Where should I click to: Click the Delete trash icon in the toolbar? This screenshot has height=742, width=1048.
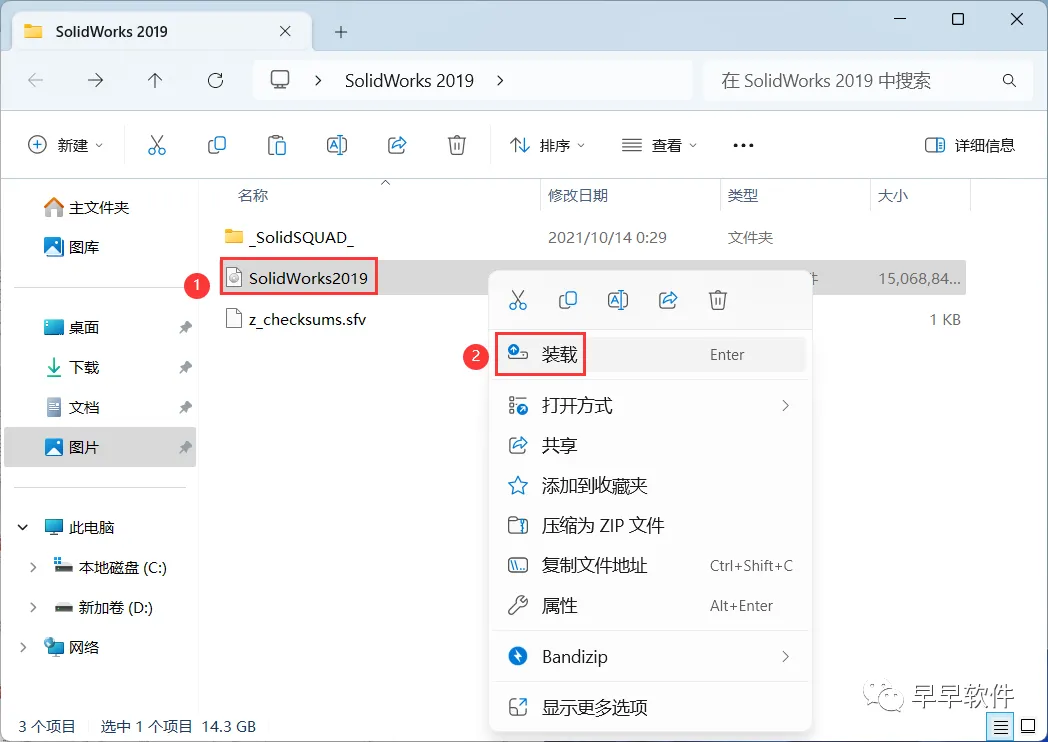(456, 145)
